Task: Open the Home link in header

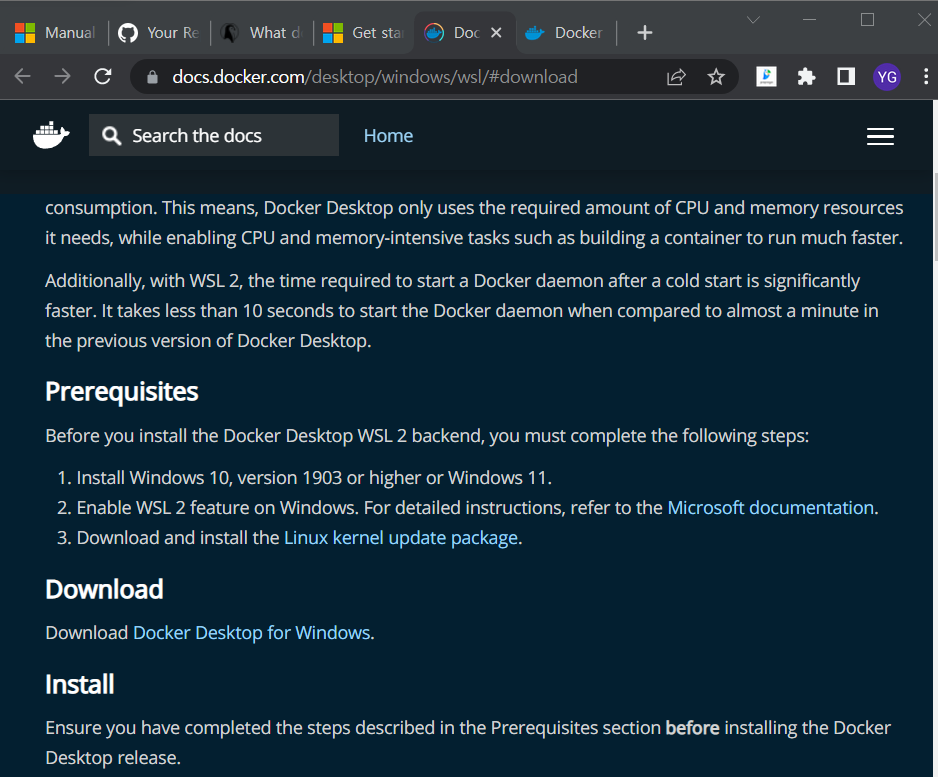Action: pyautogui.click(x=388, y=136)
